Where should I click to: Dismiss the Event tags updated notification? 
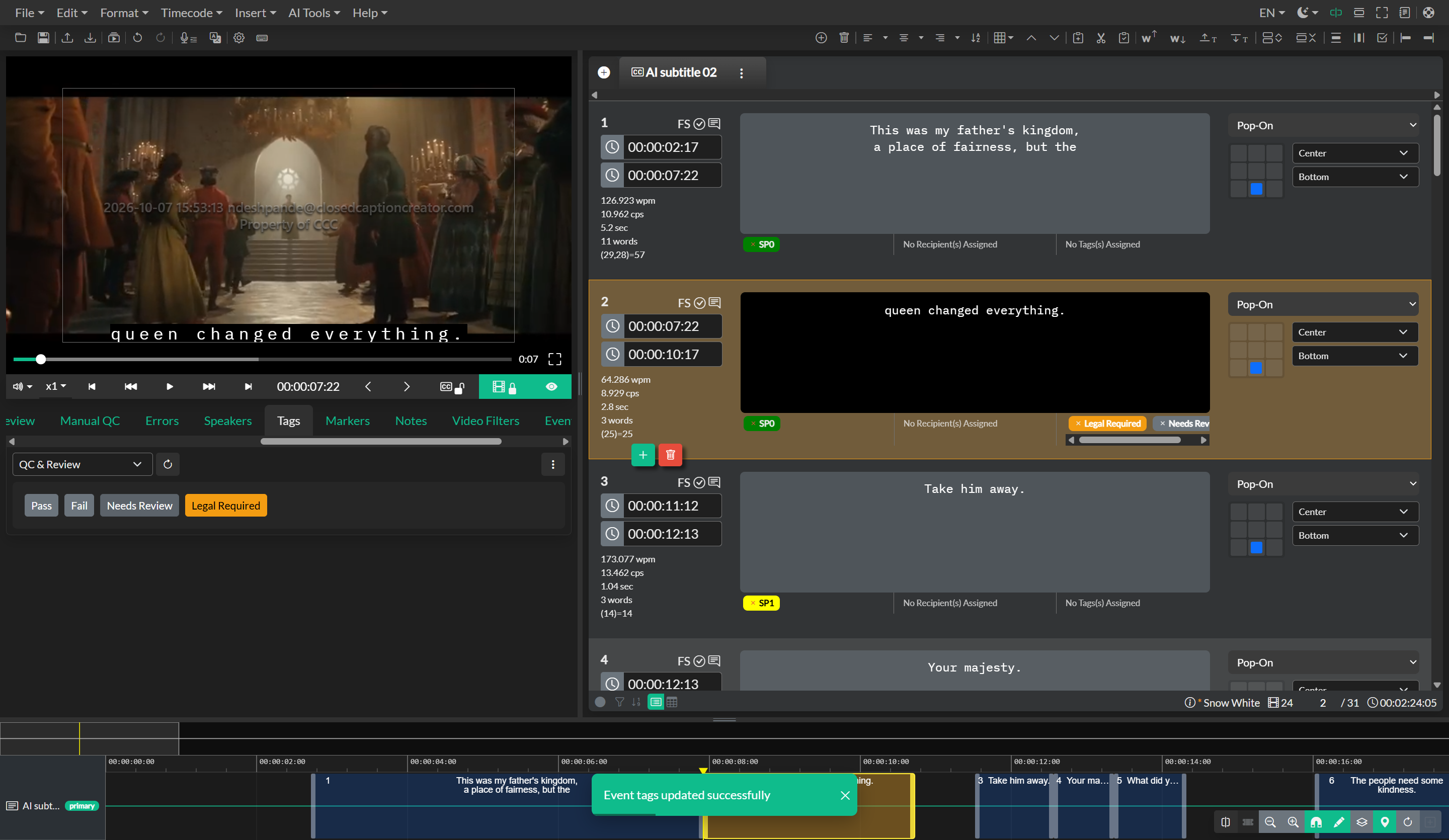tap(845, 795)
